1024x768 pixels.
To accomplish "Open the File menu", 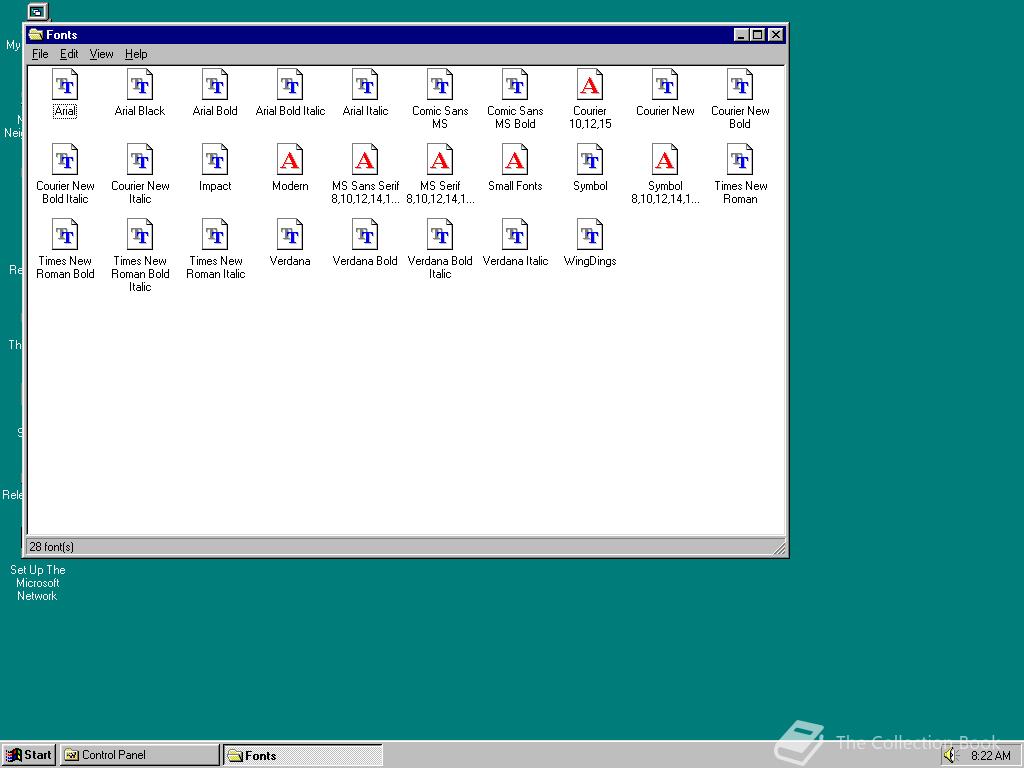I will pos(39,54).
